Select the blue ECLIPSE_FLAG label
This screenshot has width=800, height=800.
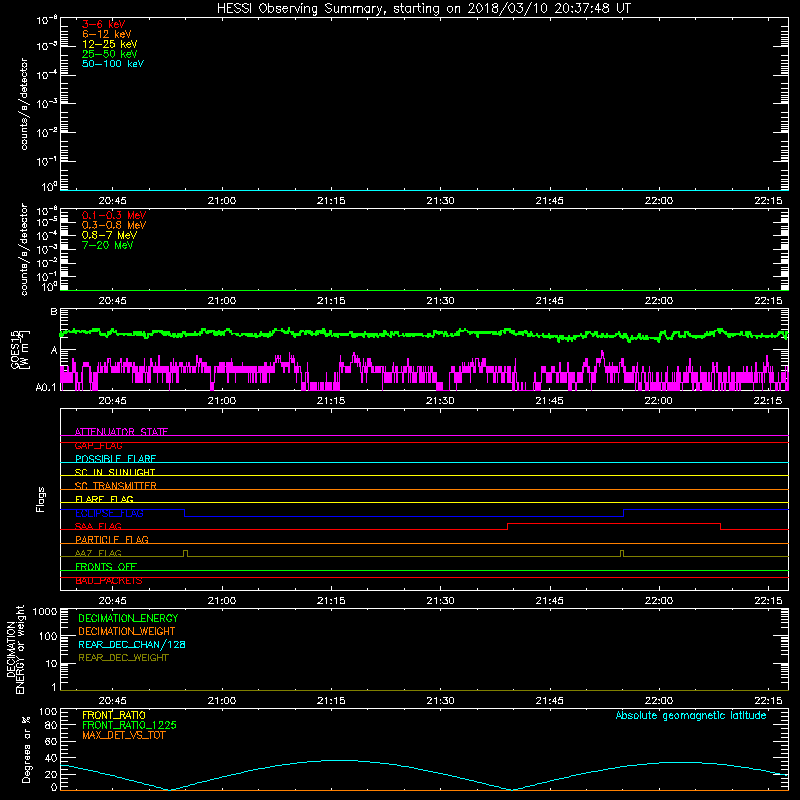click(x=109, y=513)
